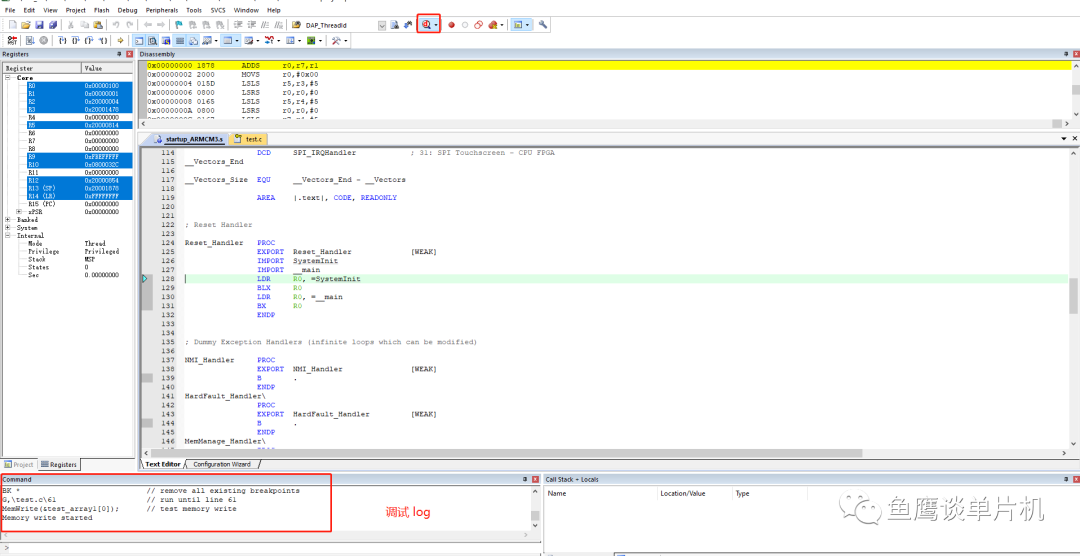Click the Save All icon
This screenshot has width=1080, height=556.
coord(52,25)
